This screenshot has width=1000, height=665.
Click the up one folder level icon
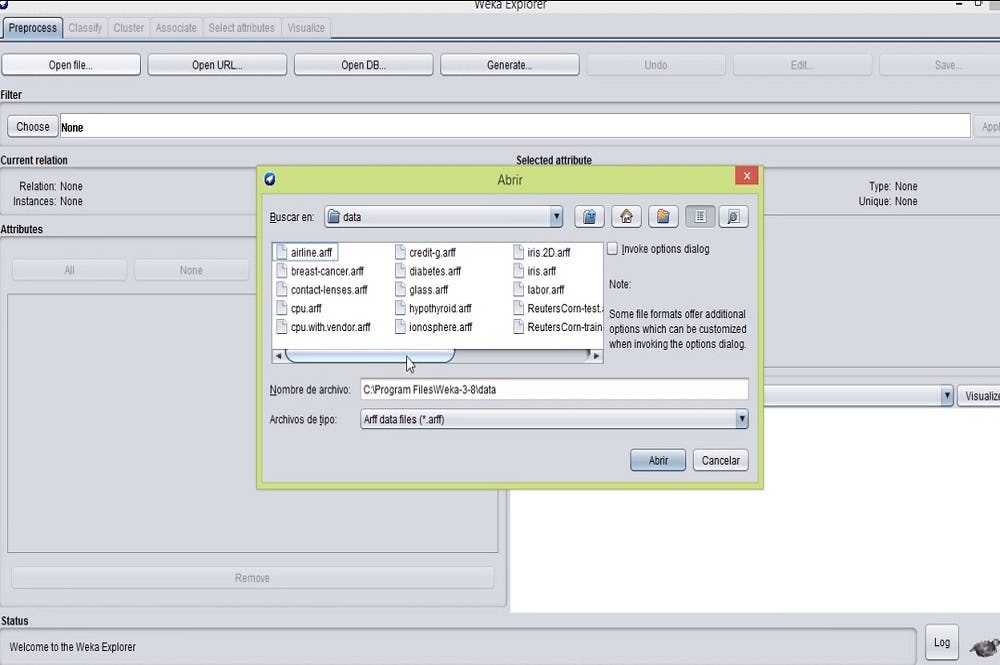pos(590,216)
